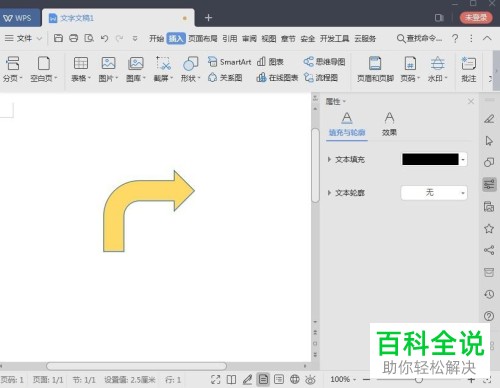Insert a chart (图表)

(x=270, y=62)
